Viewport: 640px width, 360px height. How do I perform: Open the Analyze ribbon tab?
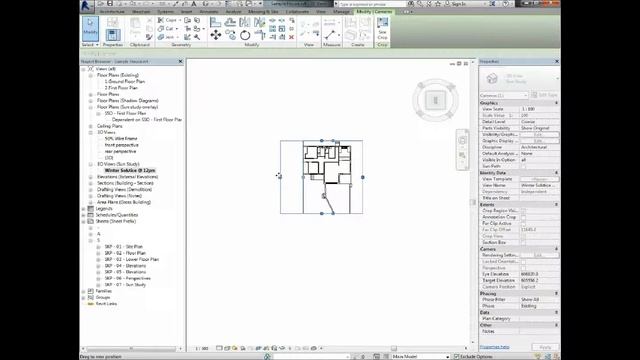pyautogui.click(x=233, y=12)
